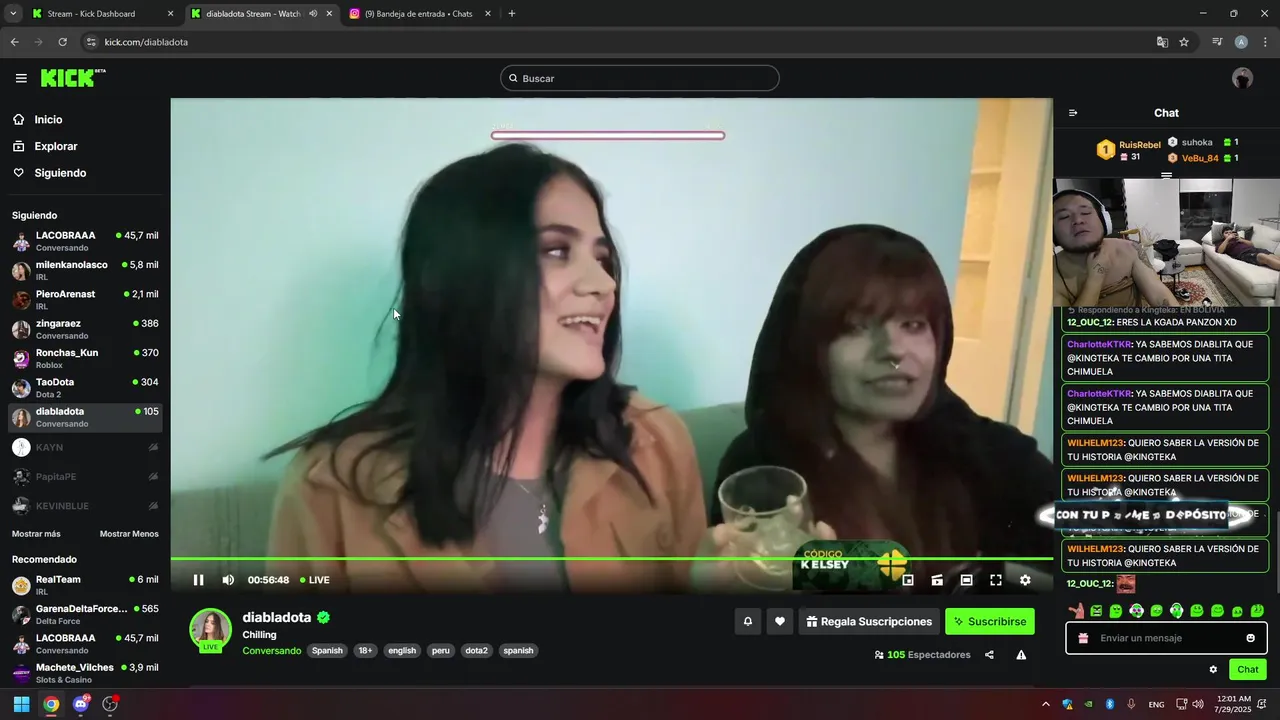Open LACOBRAAA channel under Siguiendo
This screenshot has width=1280, height=720.
point(85,241)
